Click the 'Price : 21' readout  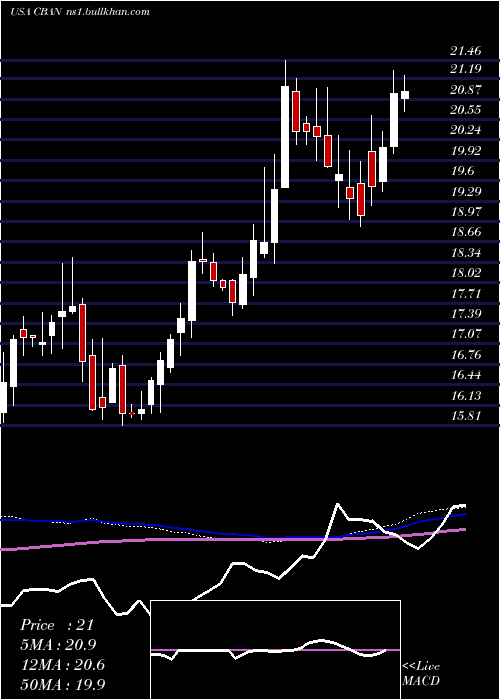click(x=57, y=625)
